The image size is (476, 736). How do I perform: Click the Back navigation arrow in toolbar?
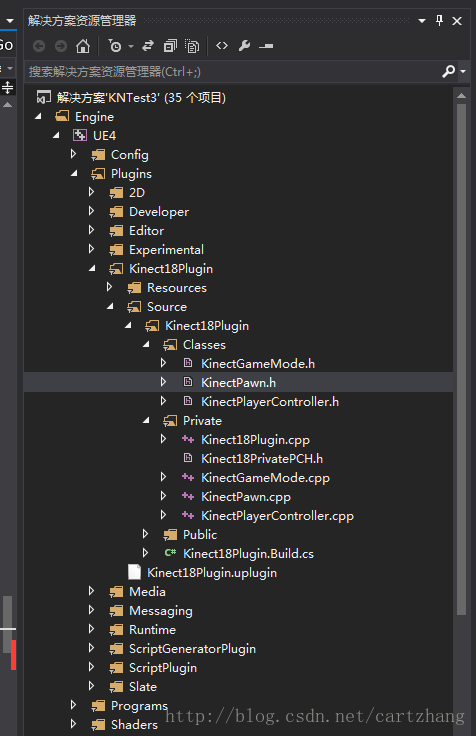point(39,46)
